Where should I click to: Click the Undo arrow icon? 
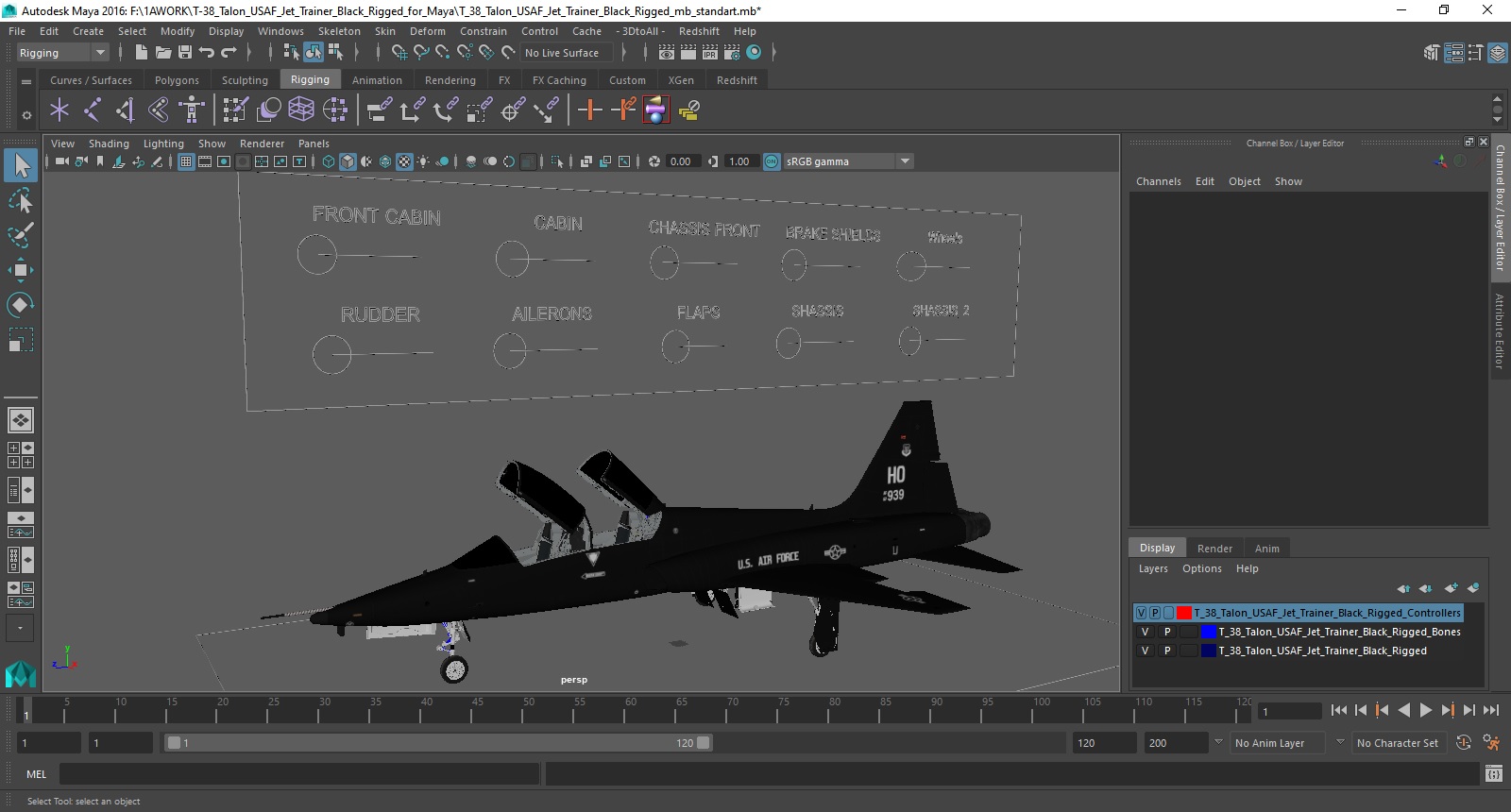coord(207,53)
